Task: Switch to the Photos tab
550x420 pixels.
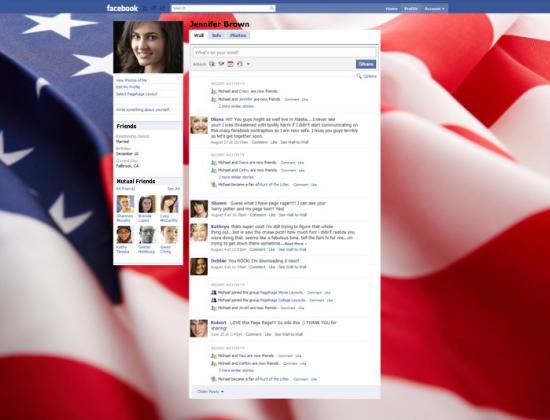Action: coord(238,35)
